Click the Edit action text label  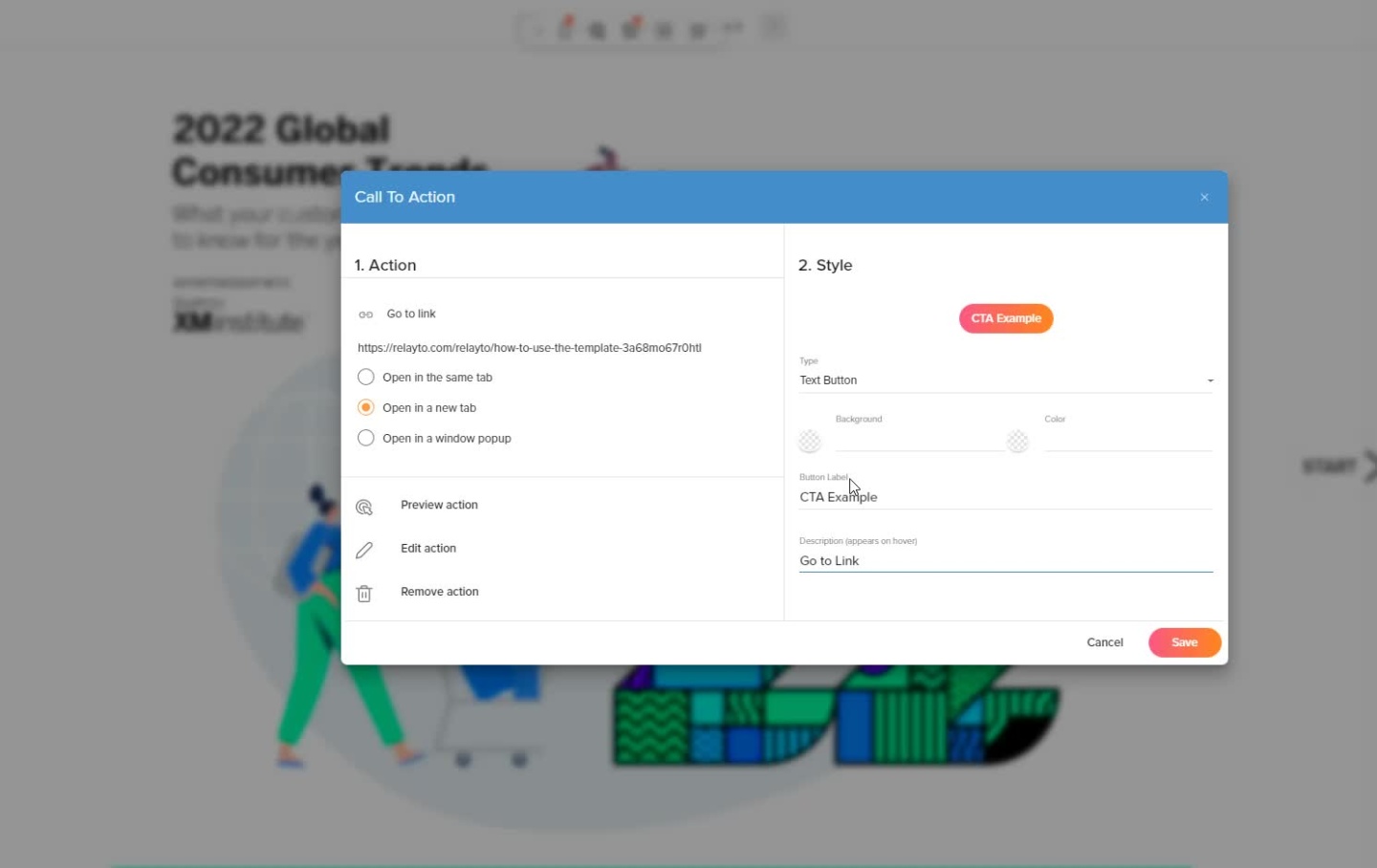tap(428, 549)
